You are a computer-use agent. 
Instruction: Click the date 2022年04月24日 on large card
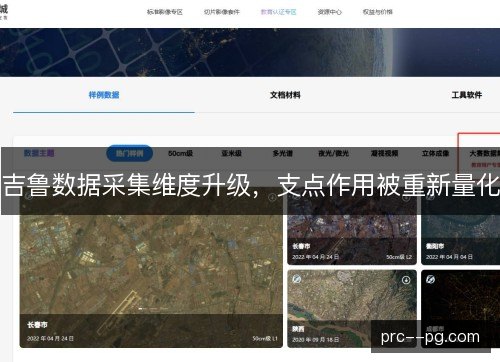(x=50, y=339)
